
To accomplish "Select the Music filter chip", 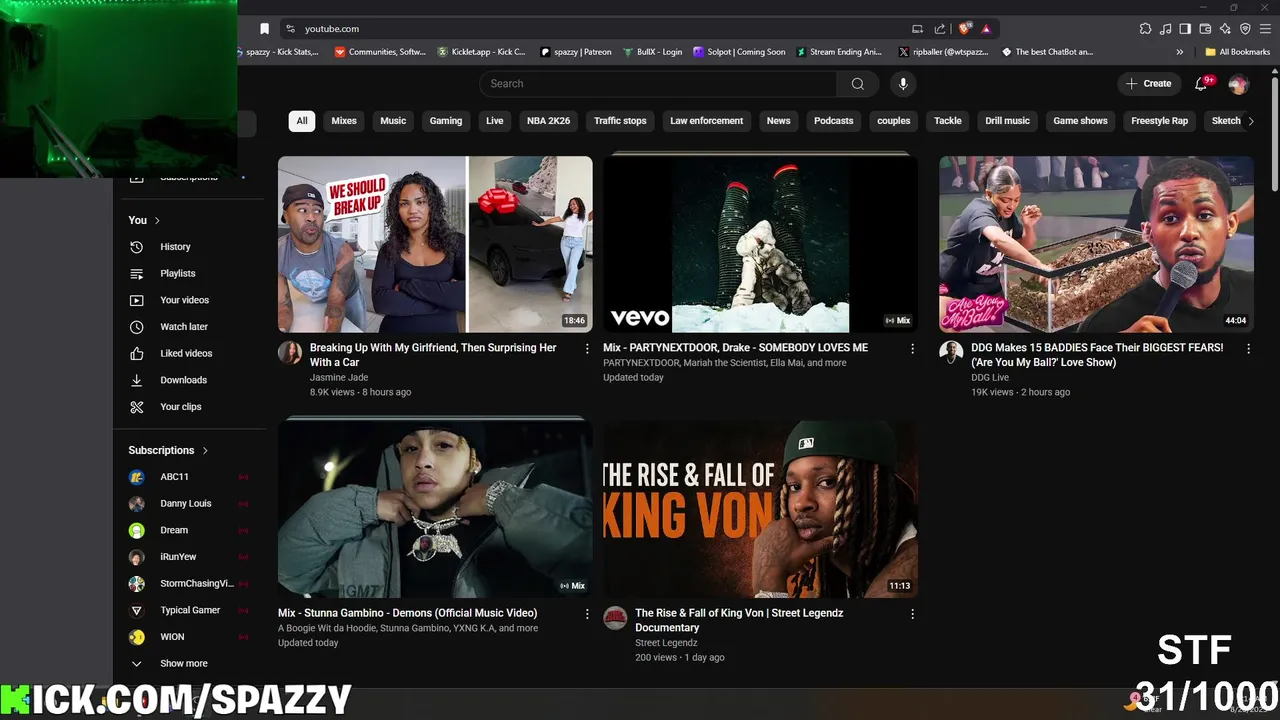I will tap(393, 121).
